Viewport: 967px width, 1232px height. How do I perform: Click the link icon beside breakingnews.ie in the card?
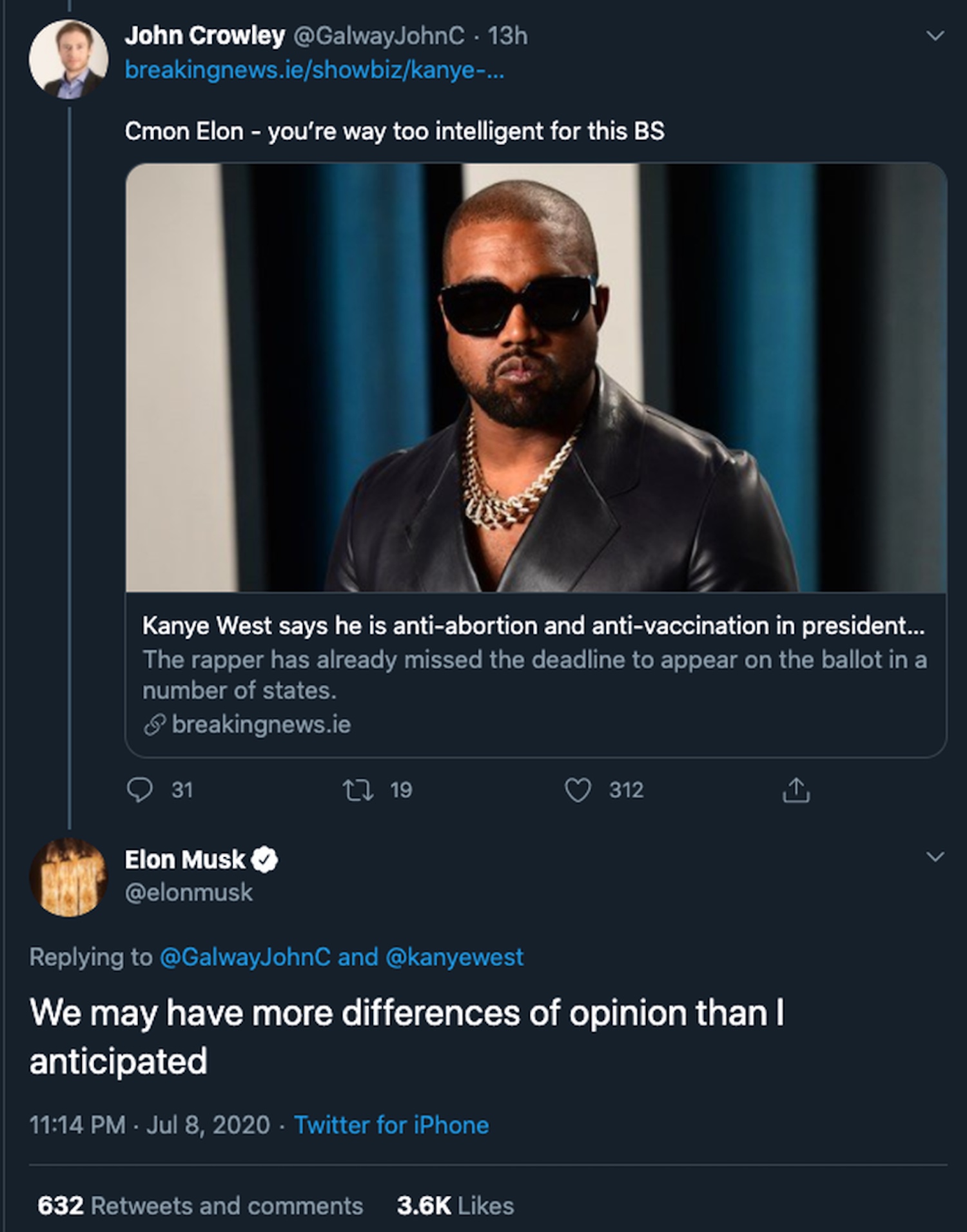(155, 725)
